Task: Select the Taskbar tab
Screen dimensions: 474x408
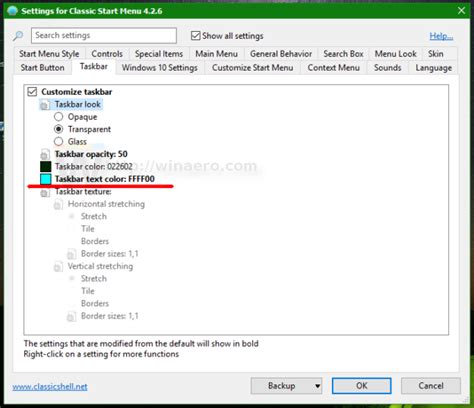Action: click(x=94, y=67)
